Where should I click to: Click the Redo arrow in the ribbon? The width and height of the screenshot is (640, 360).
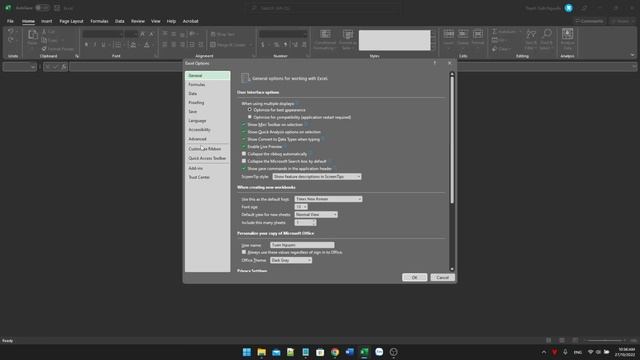click(x=11, y=40)
